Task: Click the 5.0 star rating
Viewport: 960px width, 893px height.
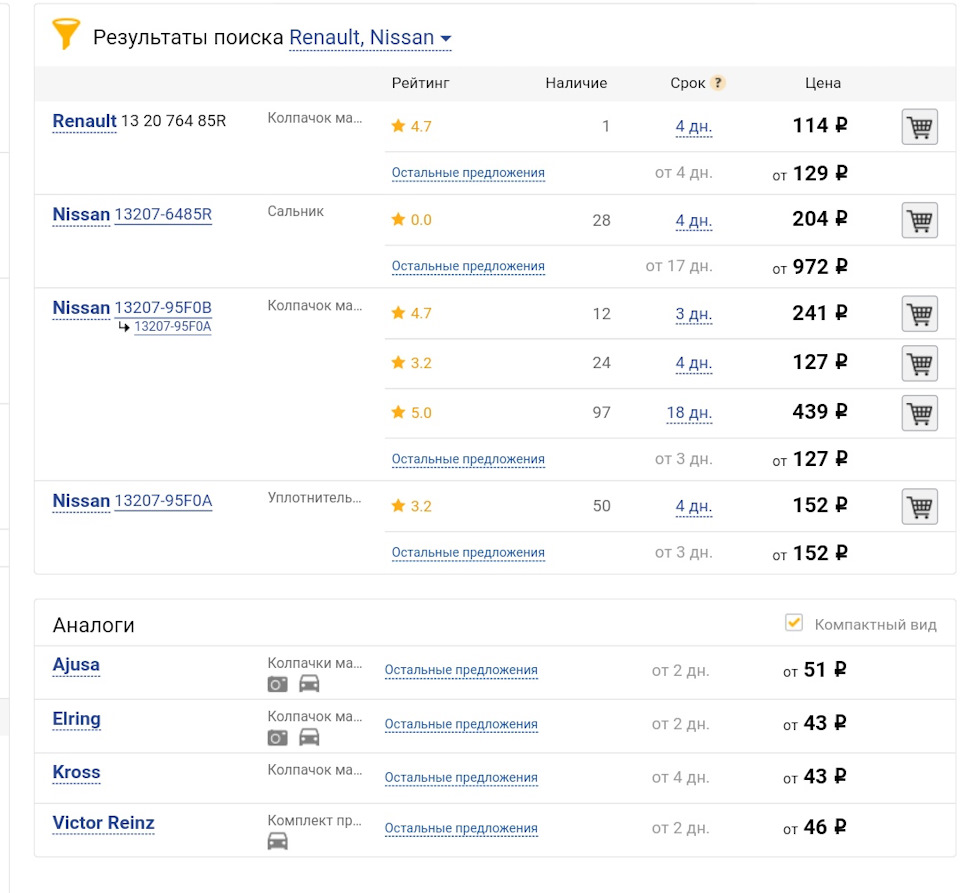Action: 415,412
